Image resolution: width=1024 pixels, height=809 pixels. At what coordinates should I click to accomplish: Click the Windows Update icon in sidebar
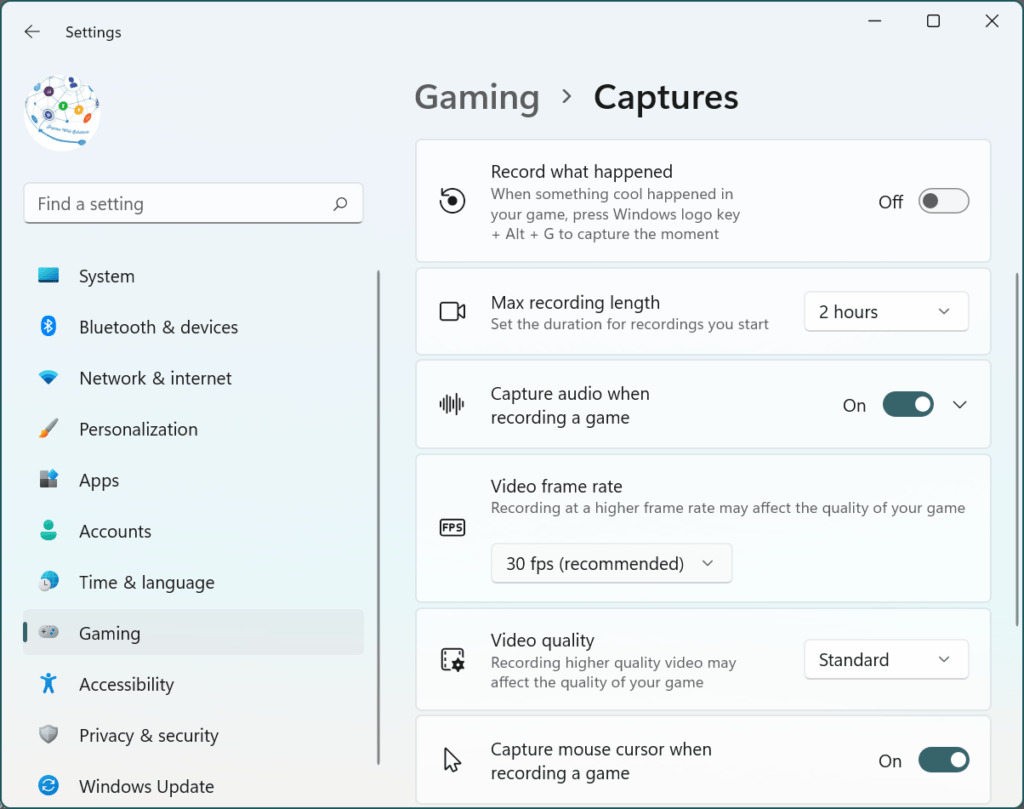click(x=49, y=787)
